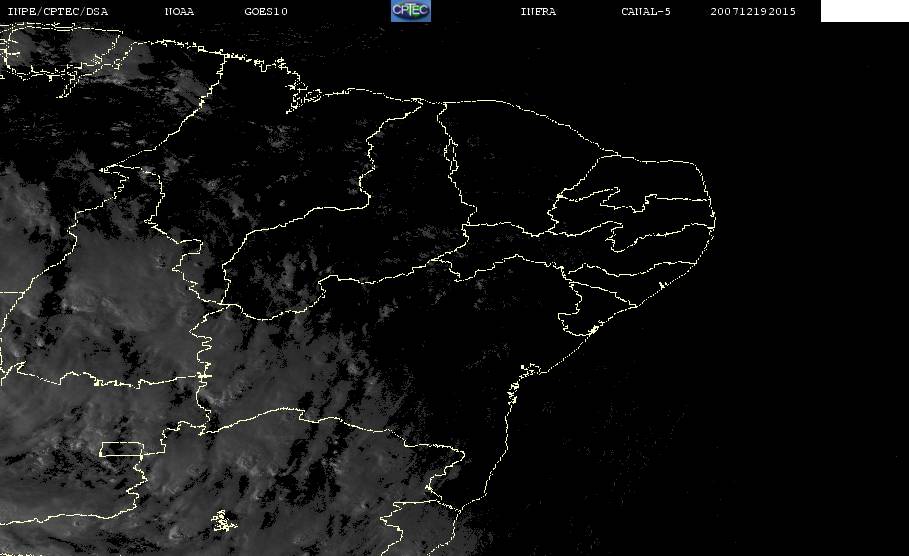Select the INPE/CPTEC/DSA header label
Screen dimensions: 909x556
pyautogui.click(x=58, y=12)
